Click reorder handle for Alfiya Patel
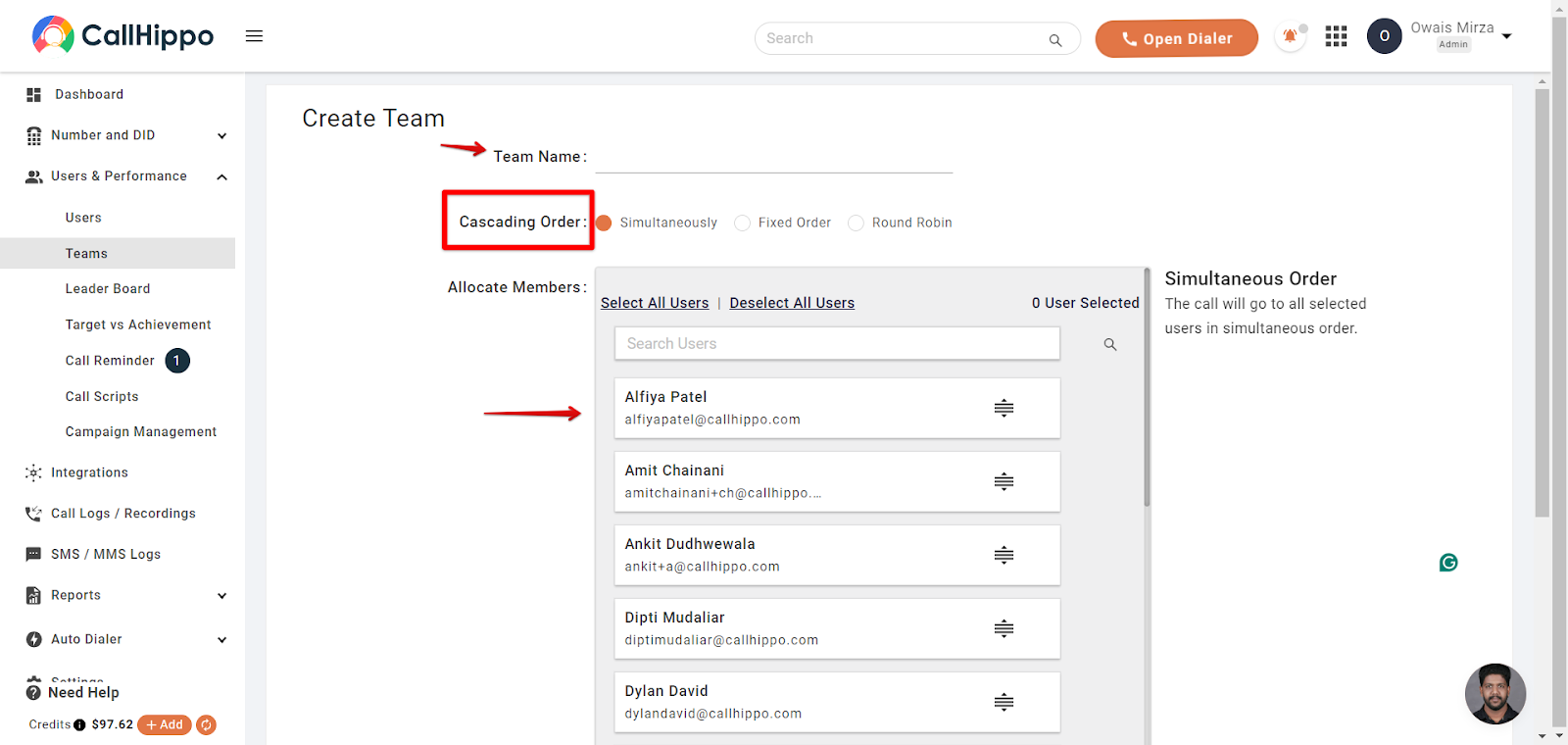Image resolution: width=1568 pixels, height=745 pixels. tap(1004, 408)
